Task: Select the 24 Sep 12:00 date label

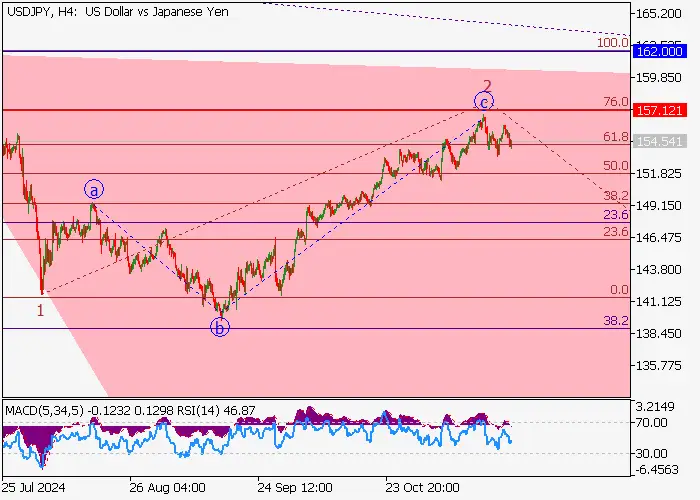Action: (x=295, y=487)
